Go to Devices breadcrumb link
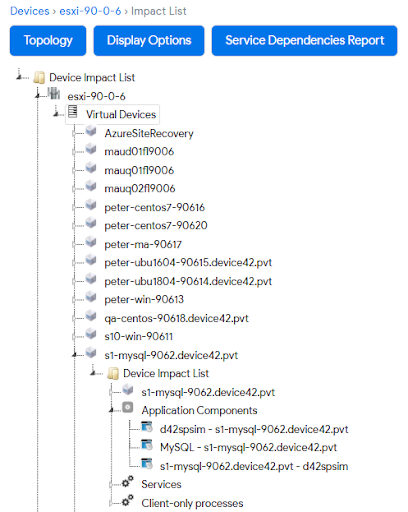Viewport: 408px width, 512px height. (x=30, y=11)
